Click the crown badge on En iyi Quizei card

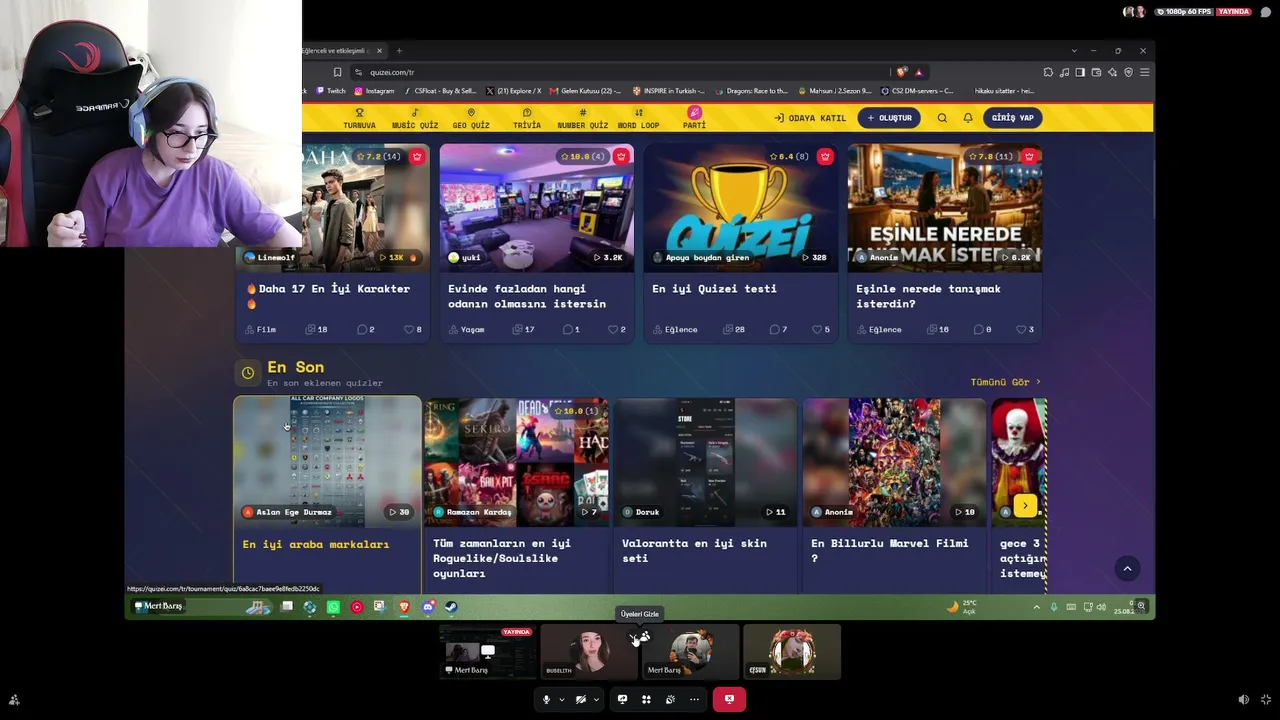click(x=825, y=156)
